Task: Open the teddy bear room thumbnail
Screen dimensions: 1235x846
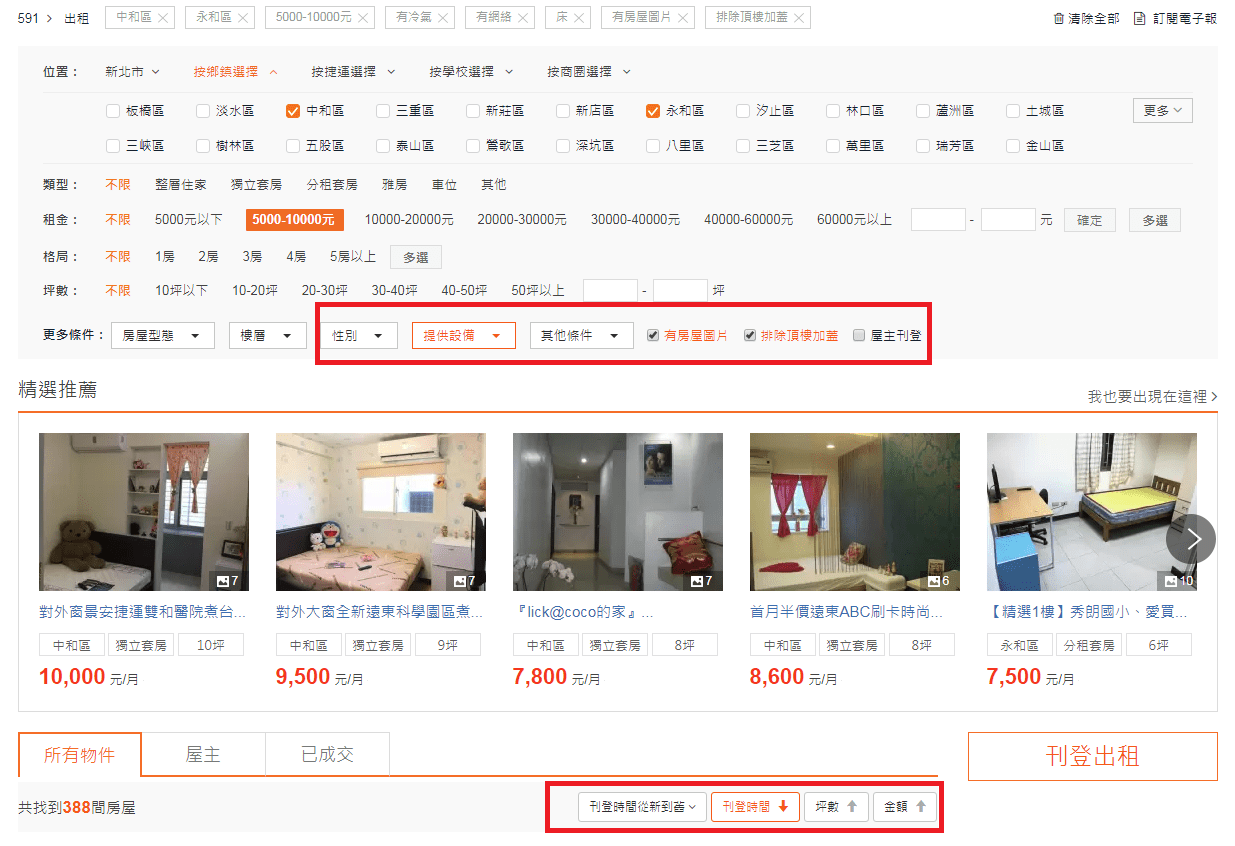Action: (x=144, y=512)
